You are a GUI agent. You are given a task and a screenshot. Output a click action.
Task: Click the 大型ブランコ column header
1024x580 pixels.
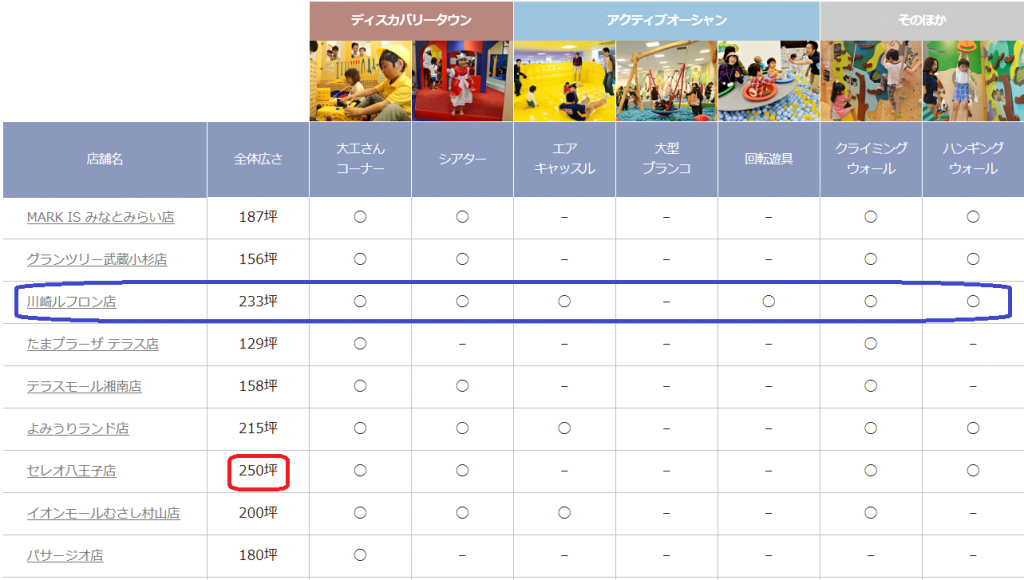pos(666,159)
